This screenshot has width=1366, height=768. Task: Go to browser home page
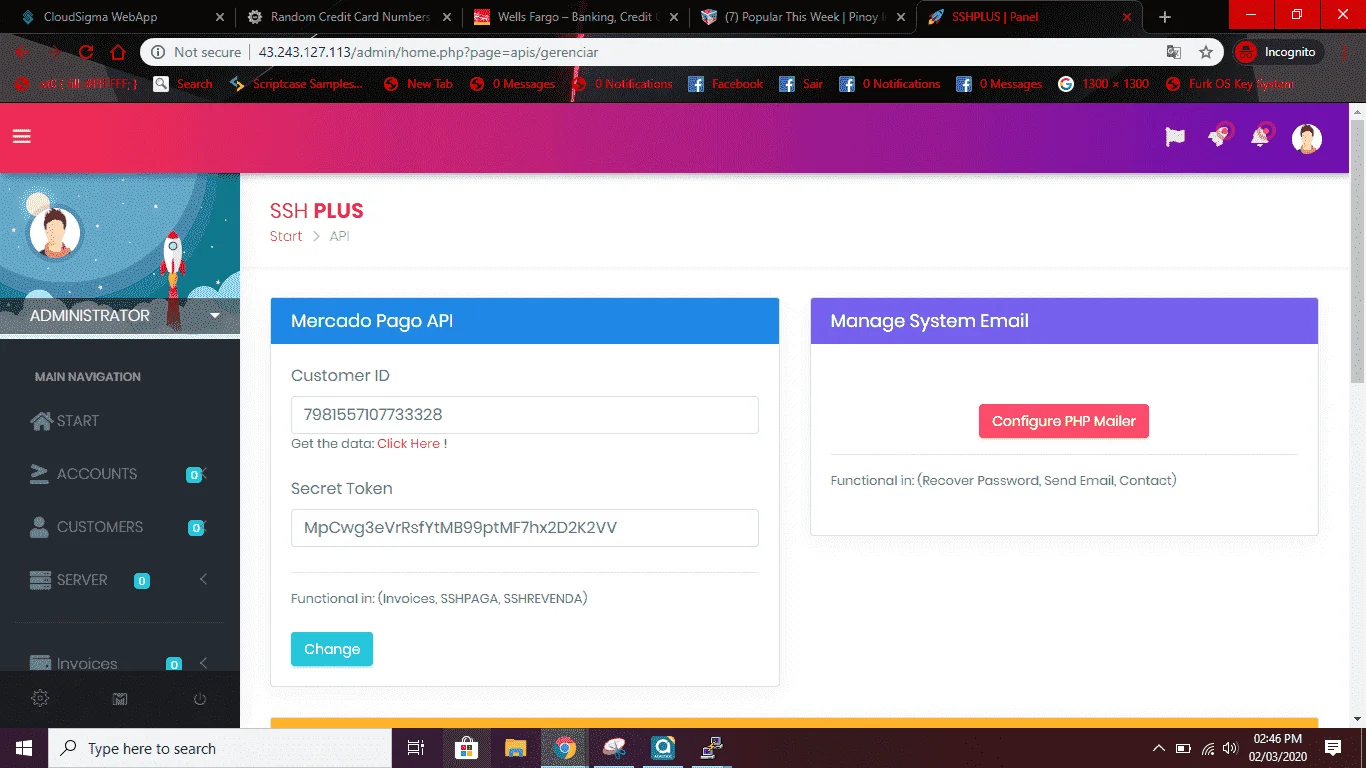[x=118, y=52]
